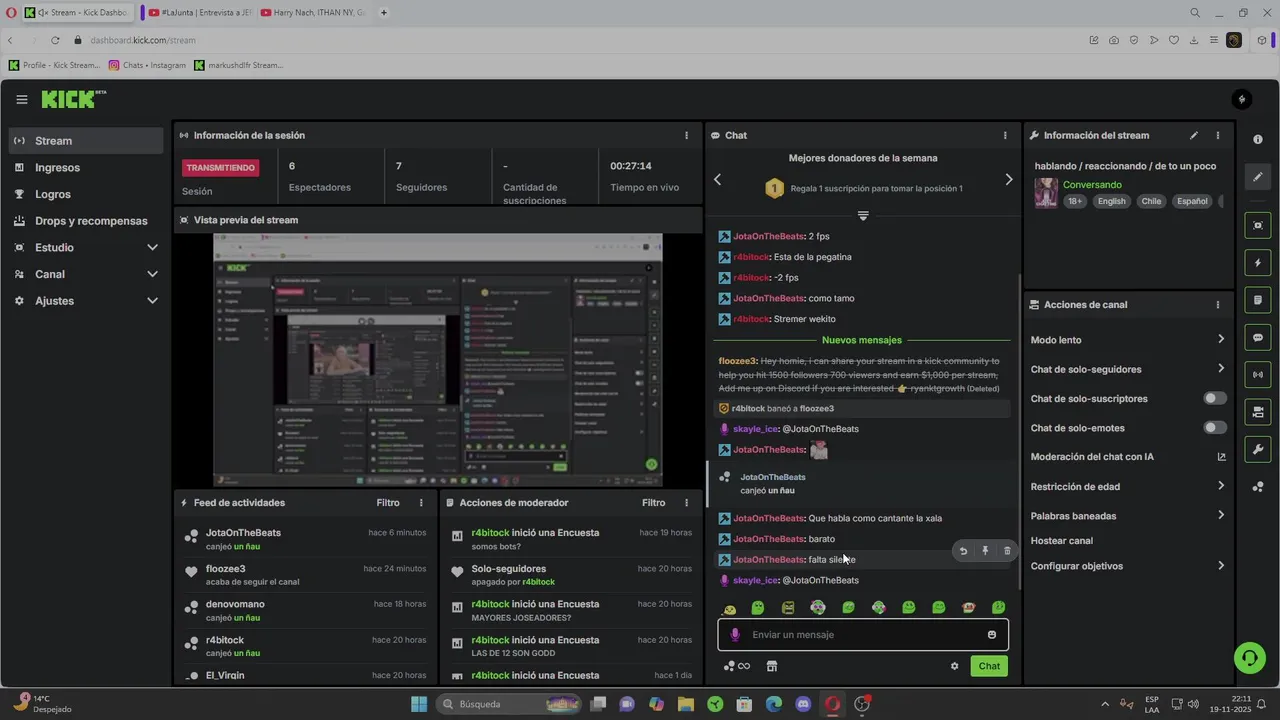Toggle Chat de solo-suscriptores switch
Viewport: 1280px width, 720px height.
(x=1215, y=398)
